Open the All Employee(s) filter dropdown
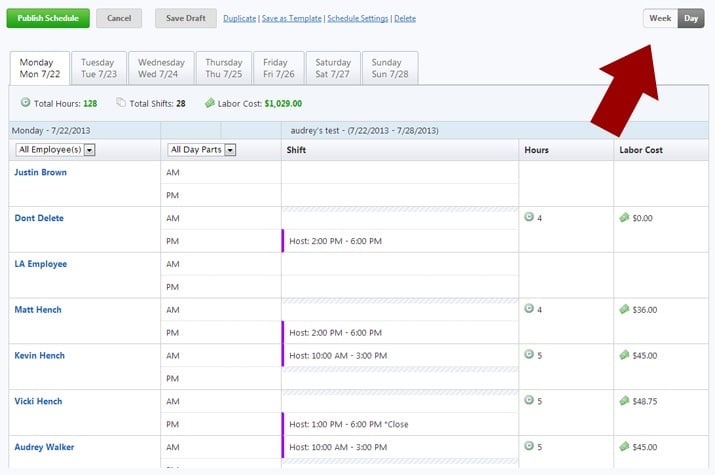Viewport: 715px width, 475px height. [x=55, y=150]
